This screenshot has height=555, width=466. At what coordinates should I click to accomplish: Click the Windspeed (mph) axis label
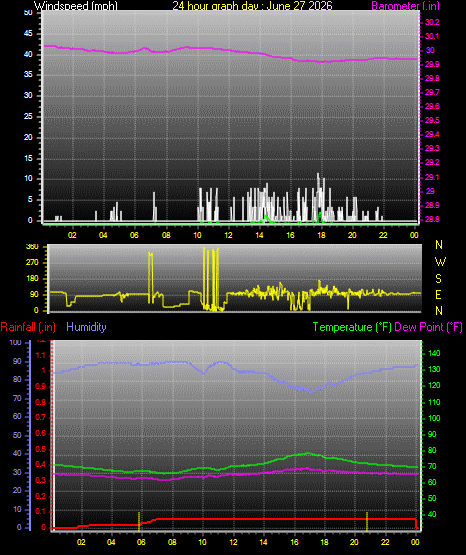tap(76, 6)
